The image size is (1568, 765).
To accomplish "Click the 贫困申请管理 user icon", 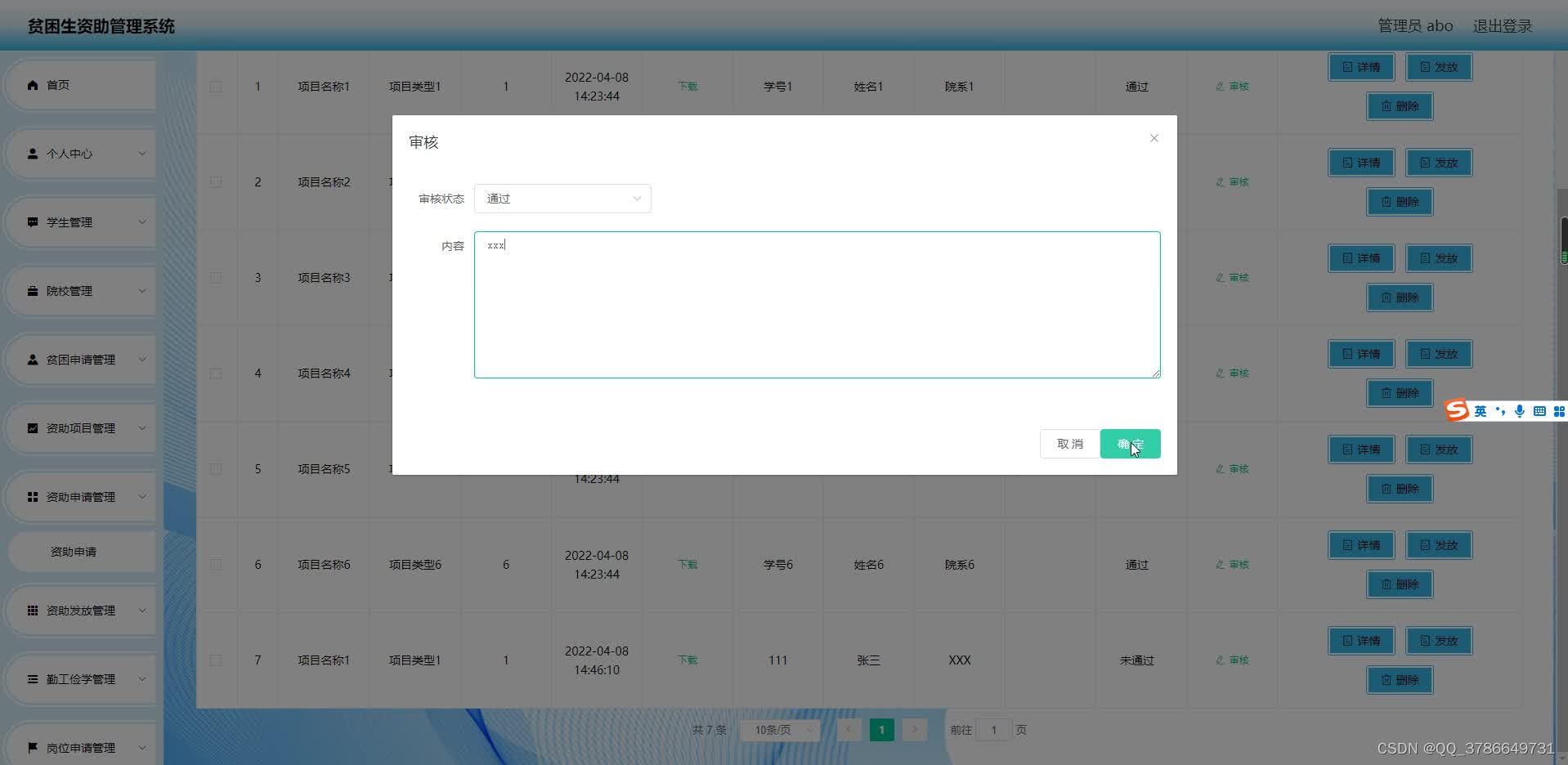I will (33, 360).
